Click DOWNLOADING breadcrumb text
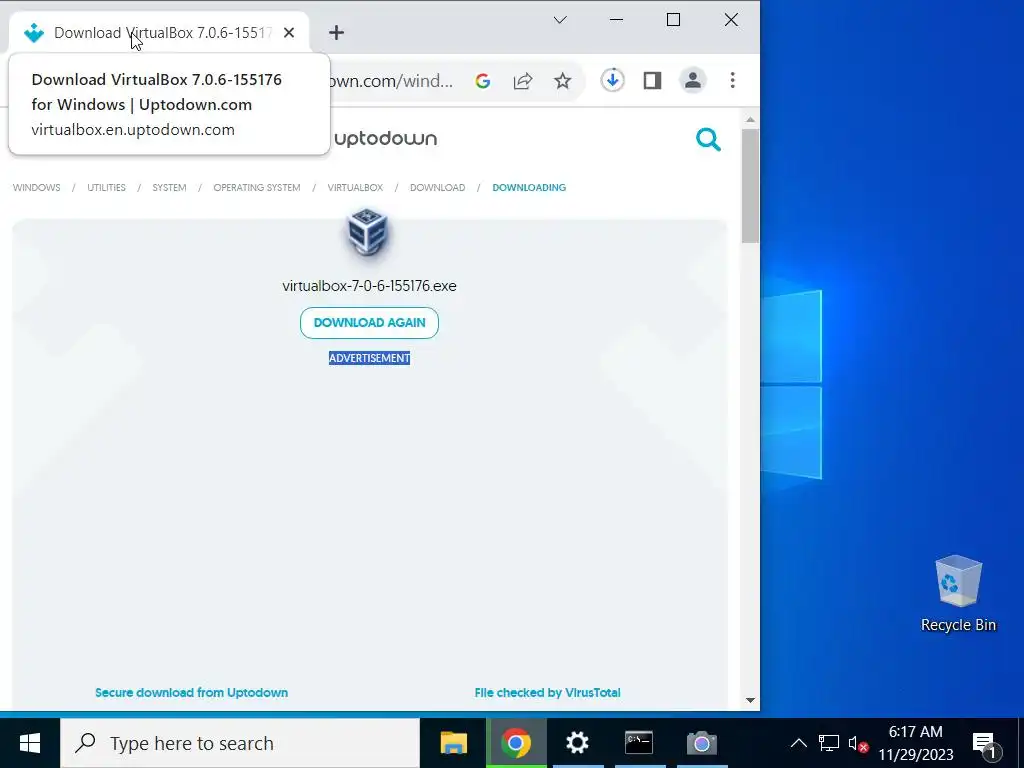Screen dimensions: 1024x768 (529, 187)
